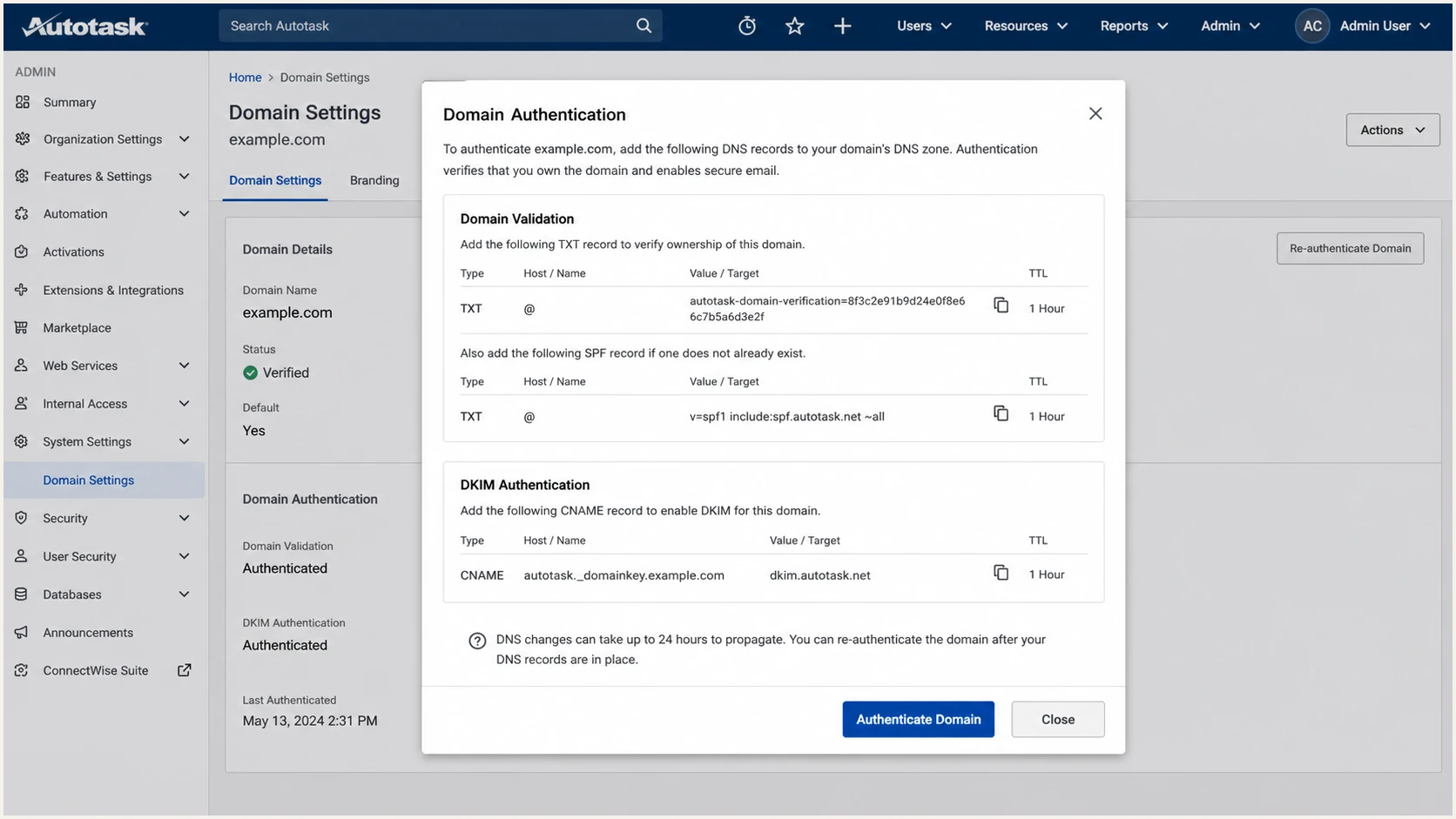Open favorites star icon
This screenshot has width=1456, height=819.
[x=794, y=26]
